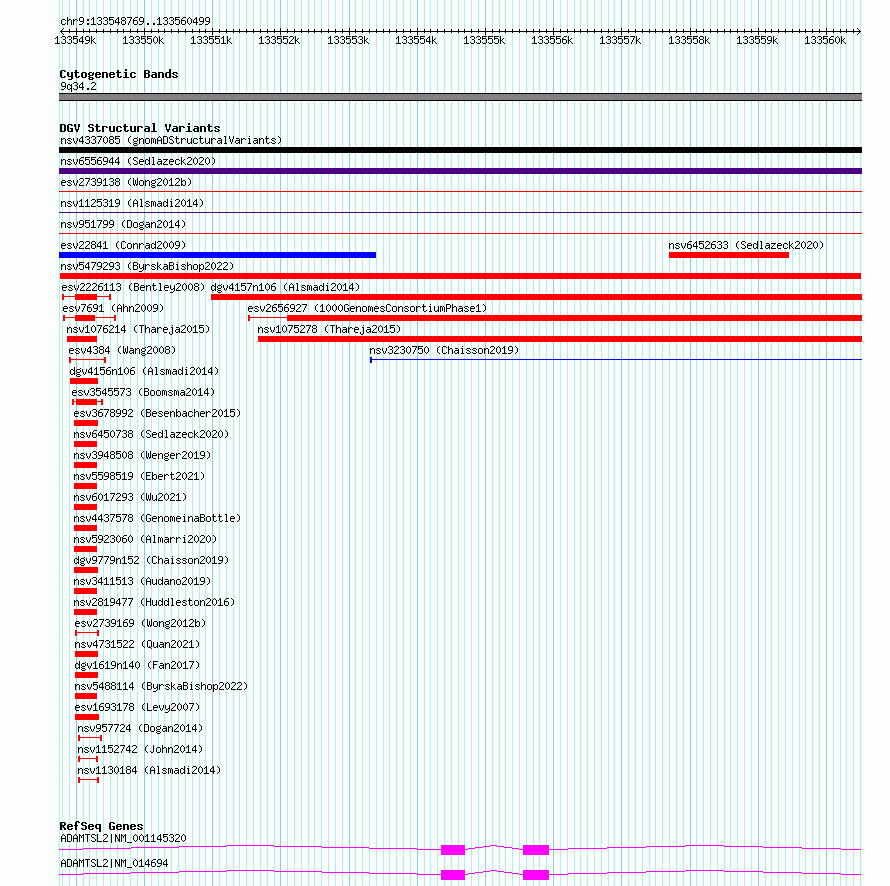
Task: Open variant nsv951799 (Dogan2014)
Action: (x=123, y=224)
